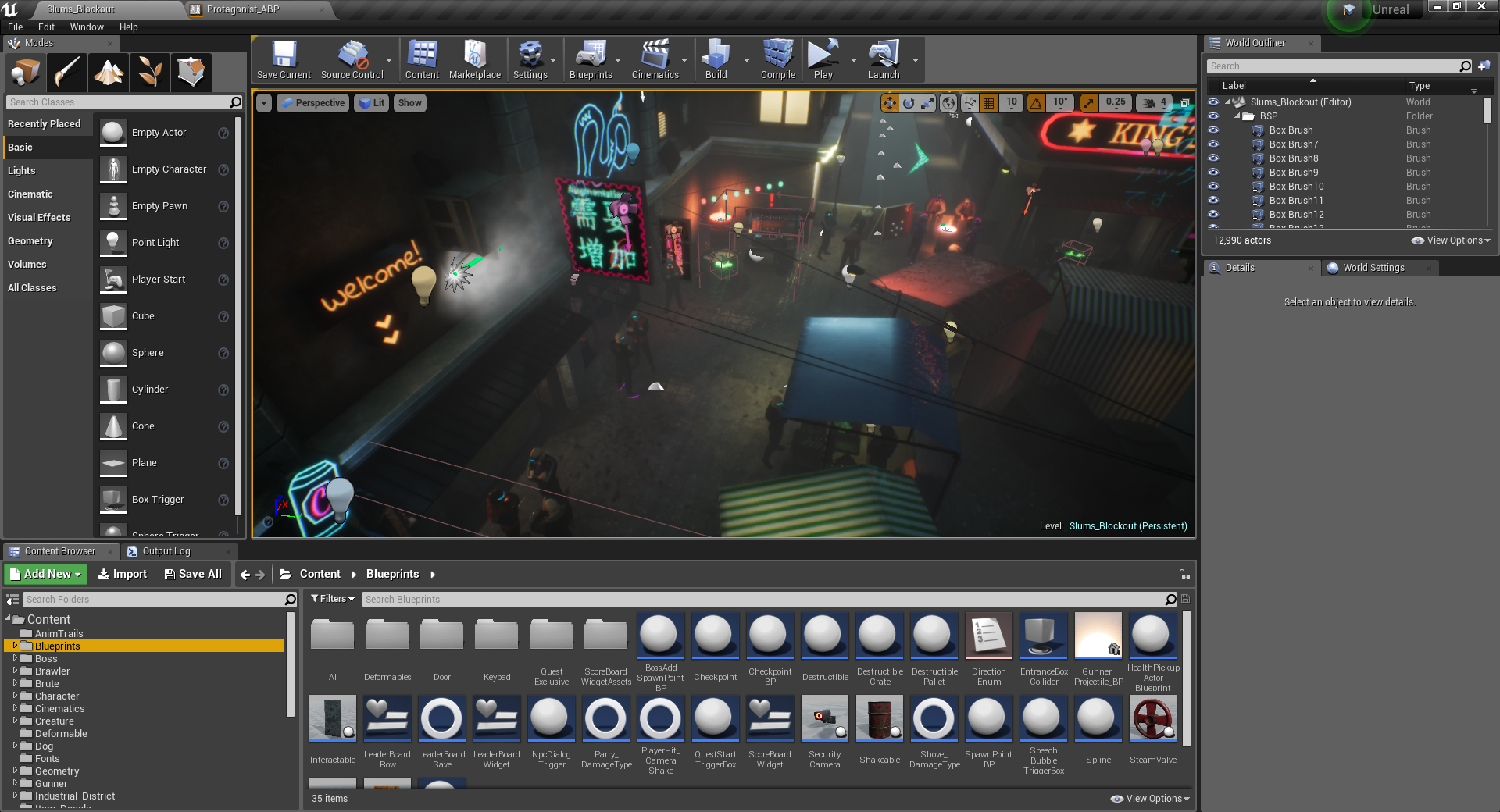Click the Add New button
1500x812 pixels.
point(45,574)
